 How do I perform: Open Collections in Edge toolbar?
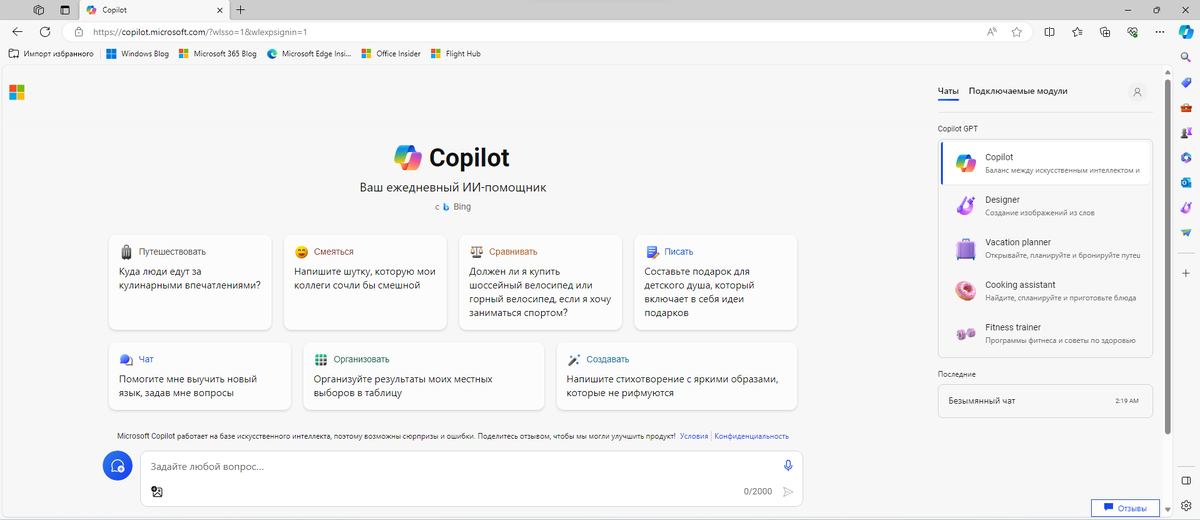pos(1105,32)
